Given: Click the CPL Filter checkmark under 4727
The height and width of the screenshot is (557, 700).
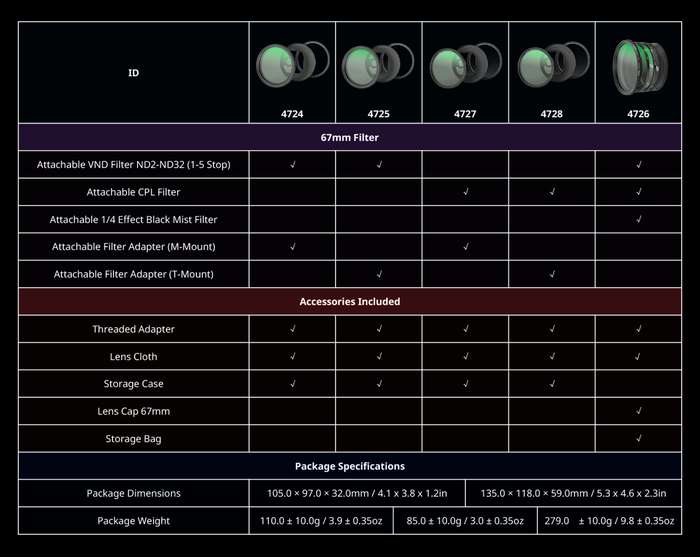Looking at the screenshot, I should [x=465, y=191].
